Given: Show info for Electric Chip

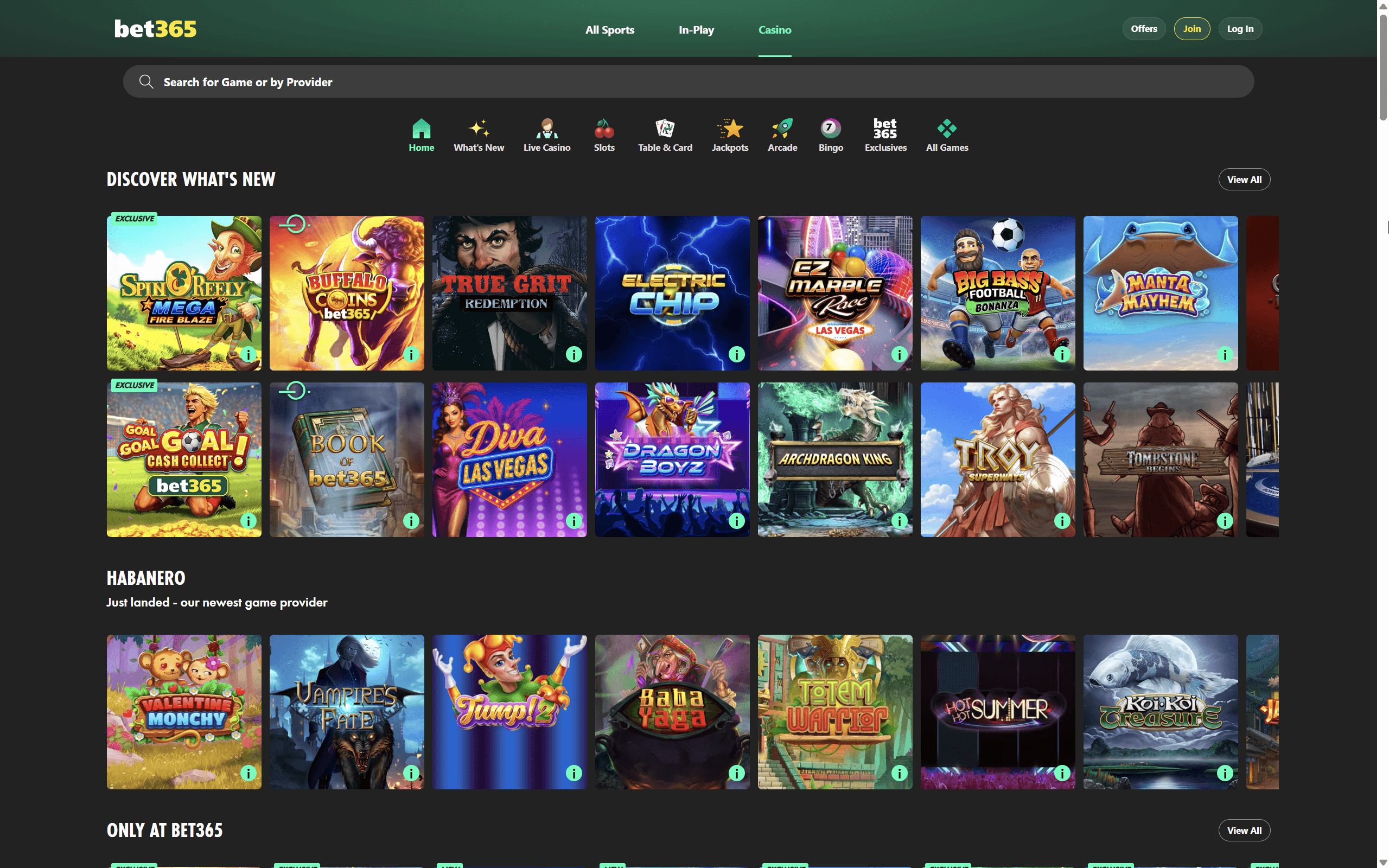Looking at the screenshot, I should (736, 354).
